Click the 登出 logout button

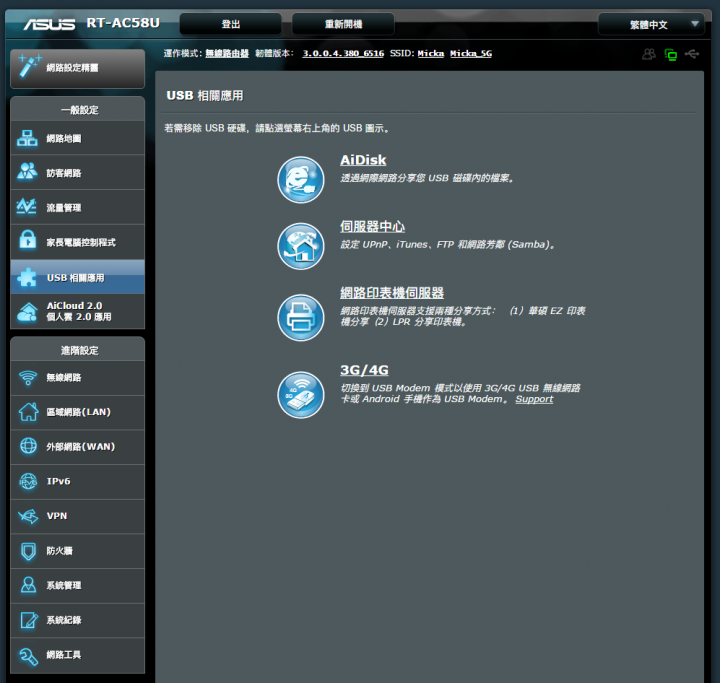pyautogui.click(x=231, y=24)
